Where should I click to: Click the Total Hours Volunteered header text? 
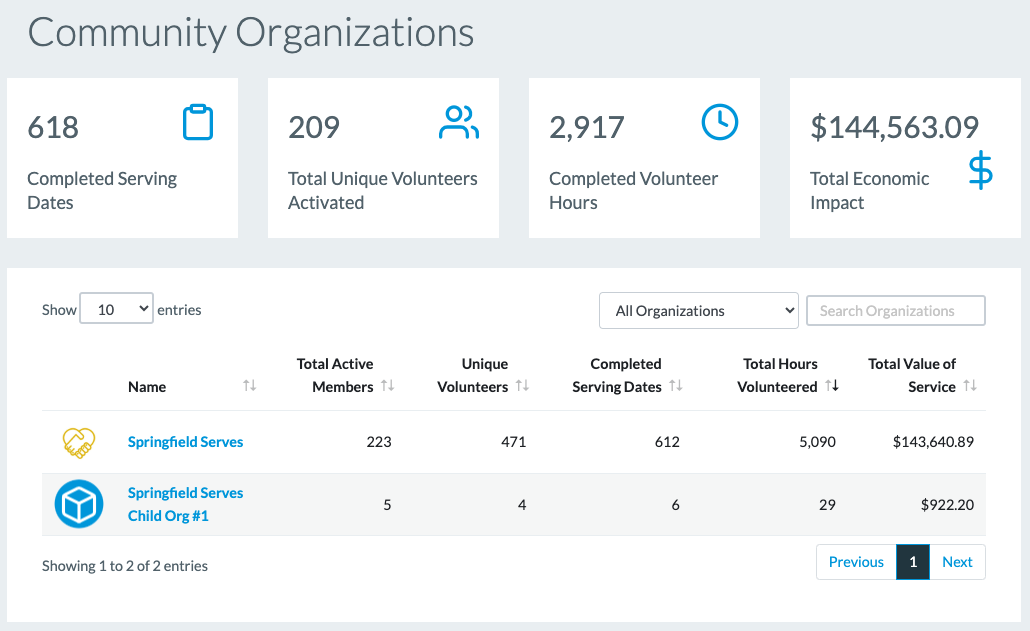coord(778,376)
